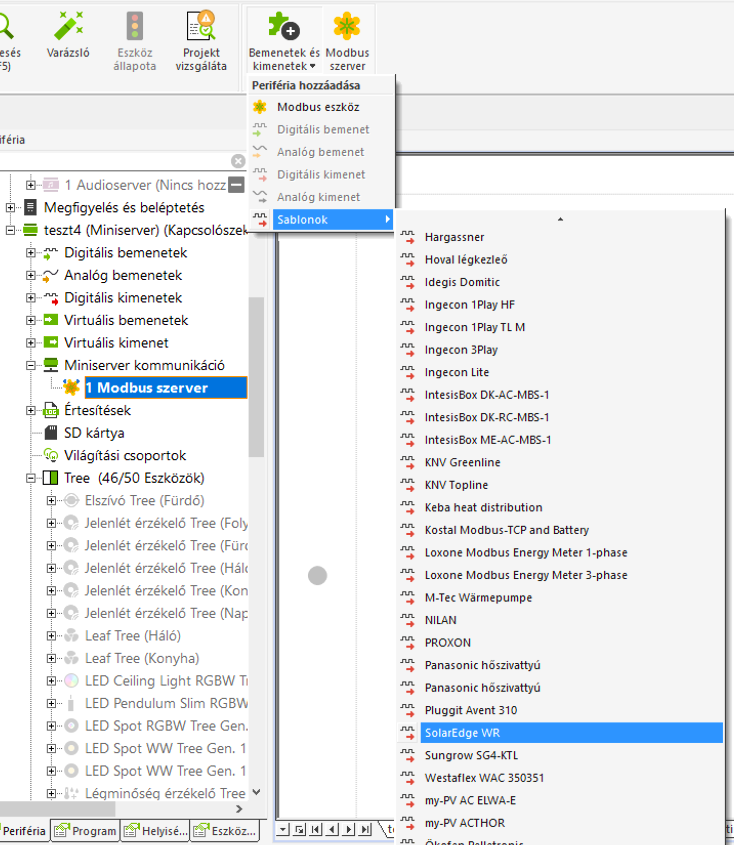Image resolution: width=734 pixels, height=845 pixels.
Task: Expand Analóg bemenetek node
Action: (x=31, y=275)
